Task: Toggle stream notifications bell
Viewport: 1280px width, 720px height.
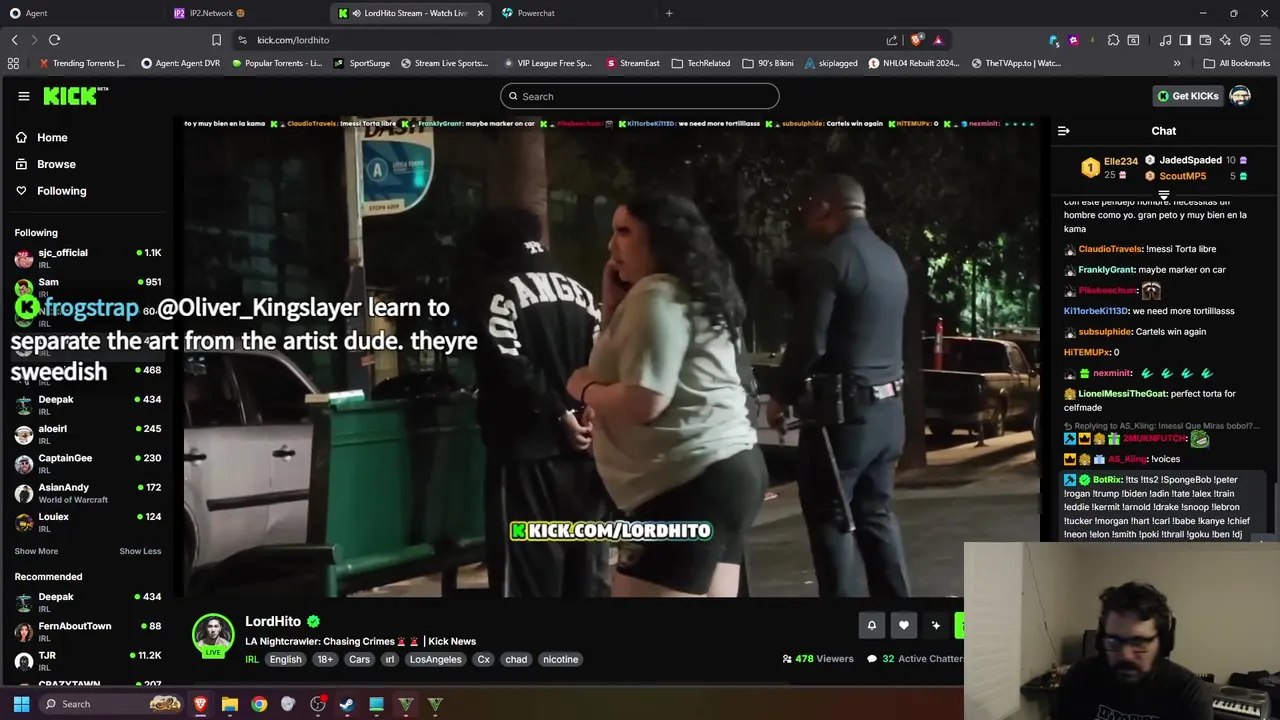Action: [x=871, y=626]
